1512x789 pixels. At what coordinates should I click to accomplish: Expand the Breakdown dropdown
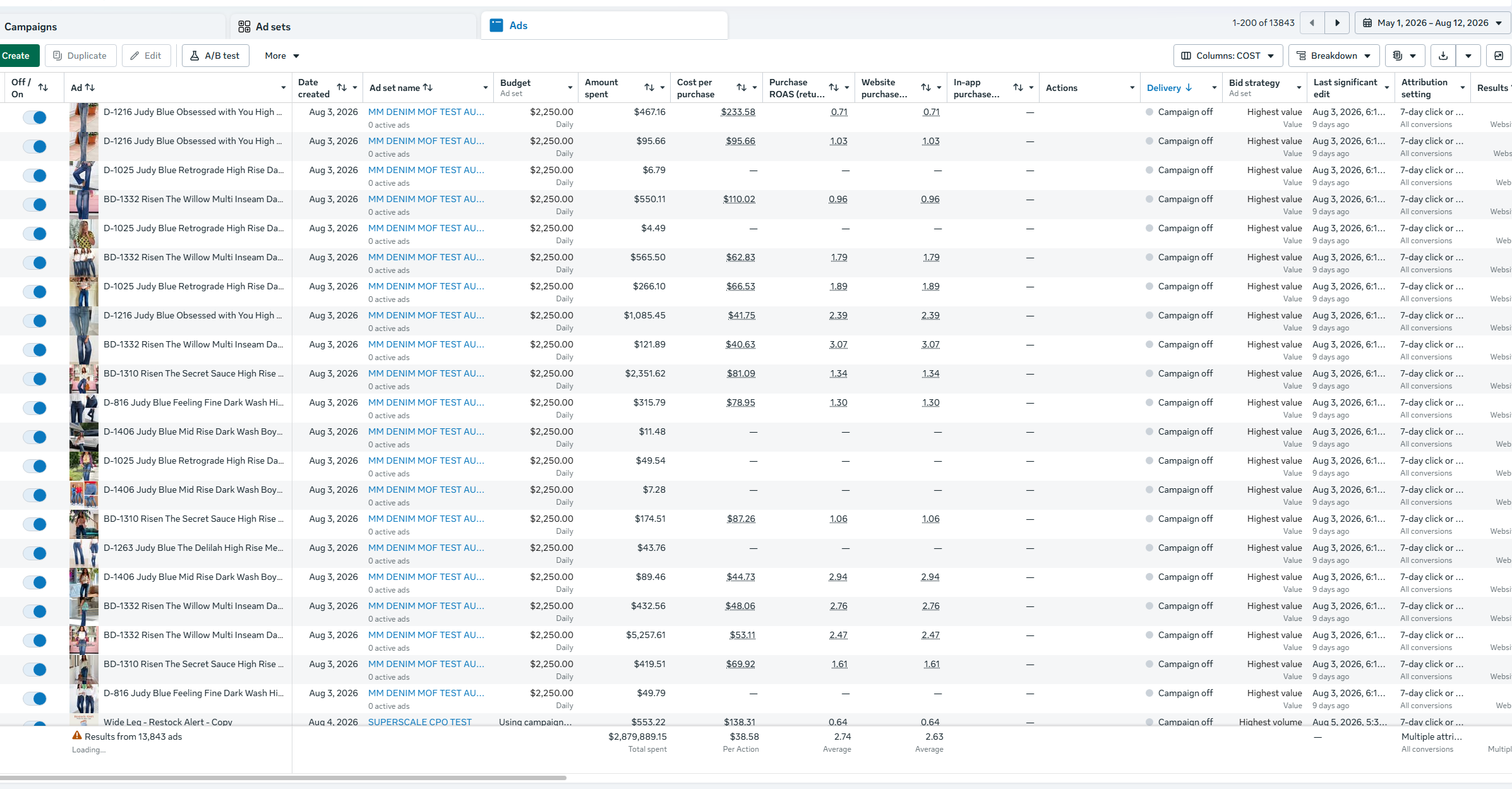tap(1333, 56)
